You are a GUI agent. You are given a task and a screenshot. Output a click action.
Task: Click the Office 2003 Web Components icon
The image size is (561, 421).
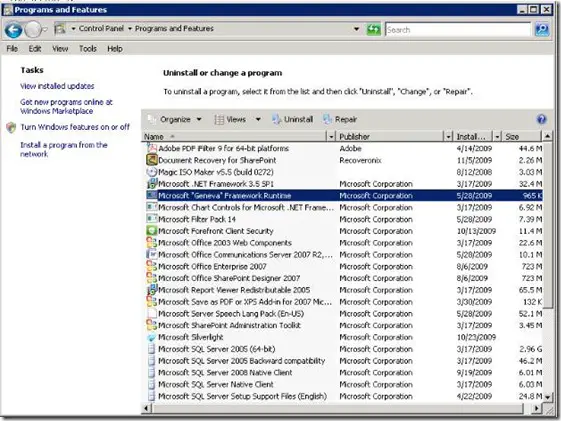(x=152, y=243)
